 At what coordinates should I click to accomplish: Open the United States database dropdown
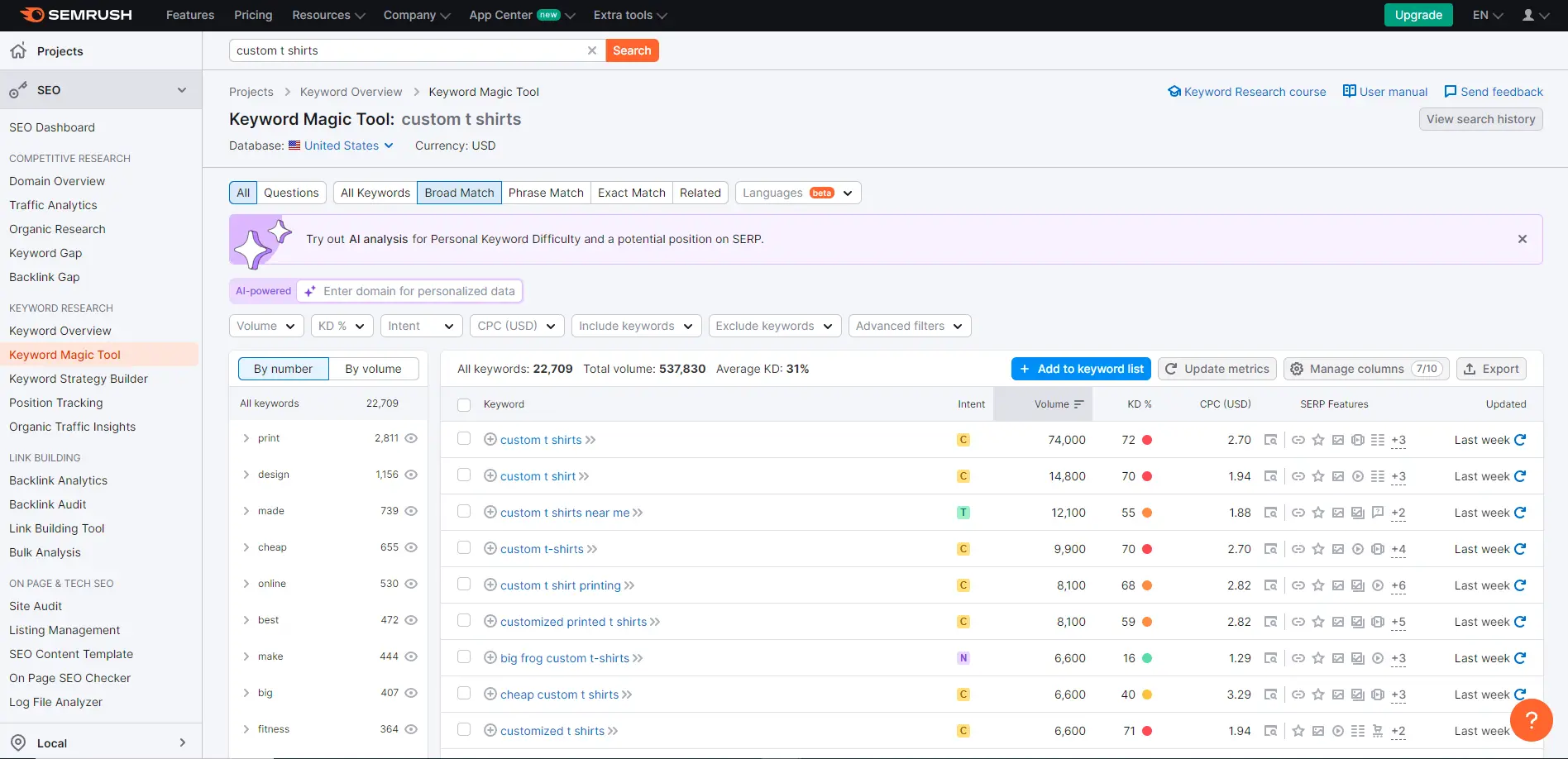pos(341,146)
